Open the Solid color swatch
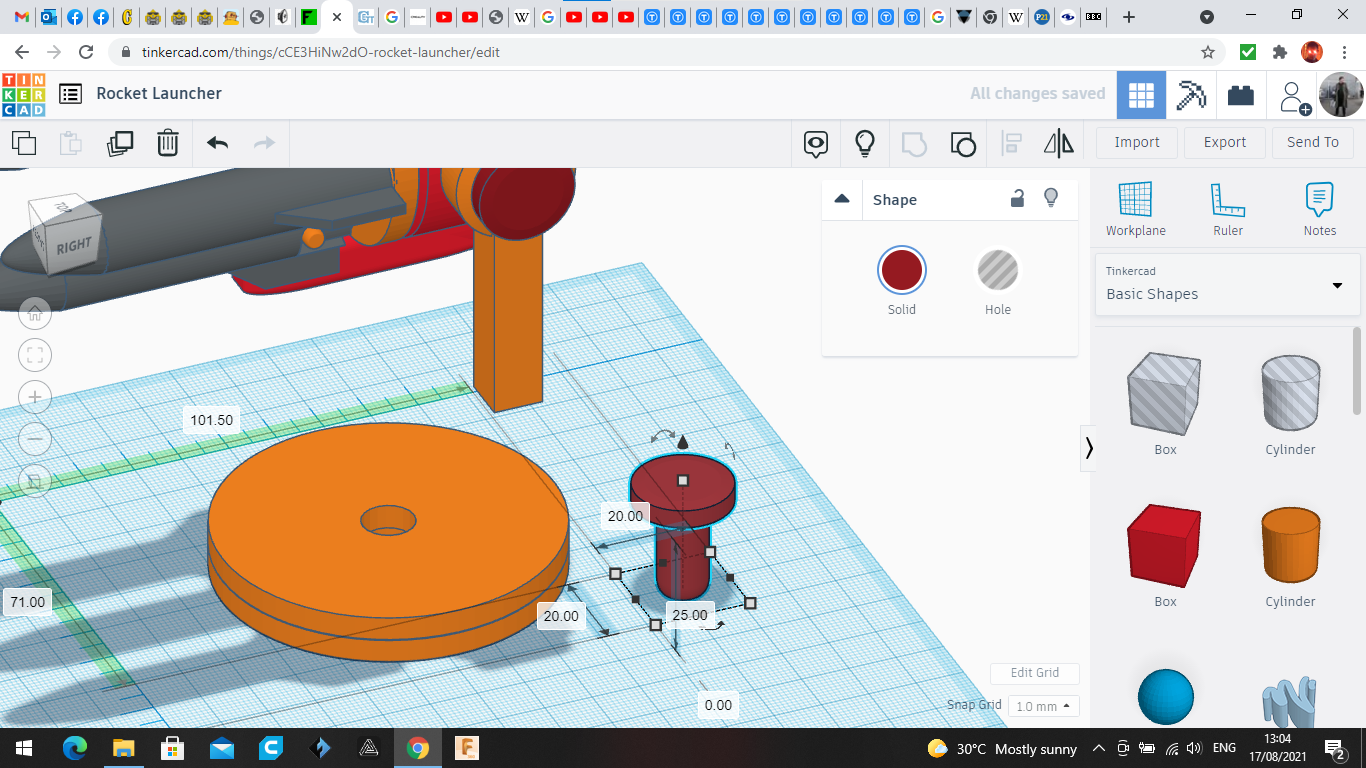The image size is (1366, 768). pyautogui.click(x=901, y=271)
